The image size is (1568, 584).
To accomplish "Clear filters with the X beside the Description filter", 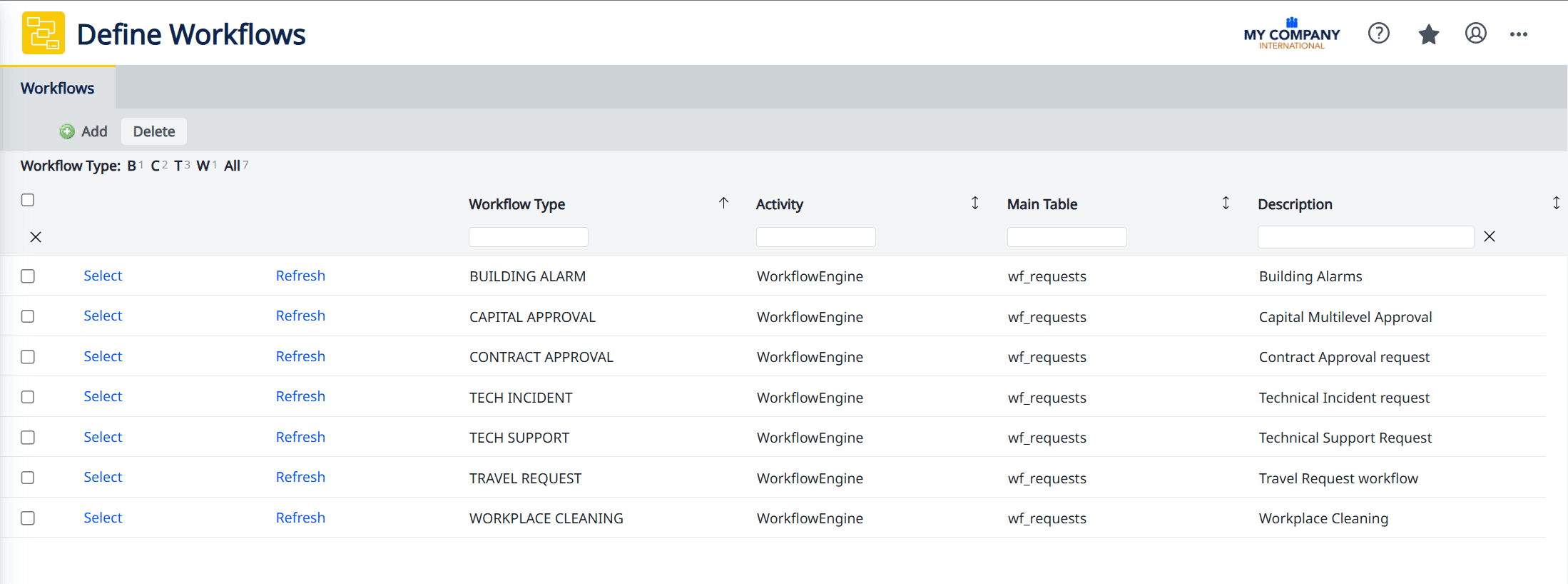I will pos(1489,236).
